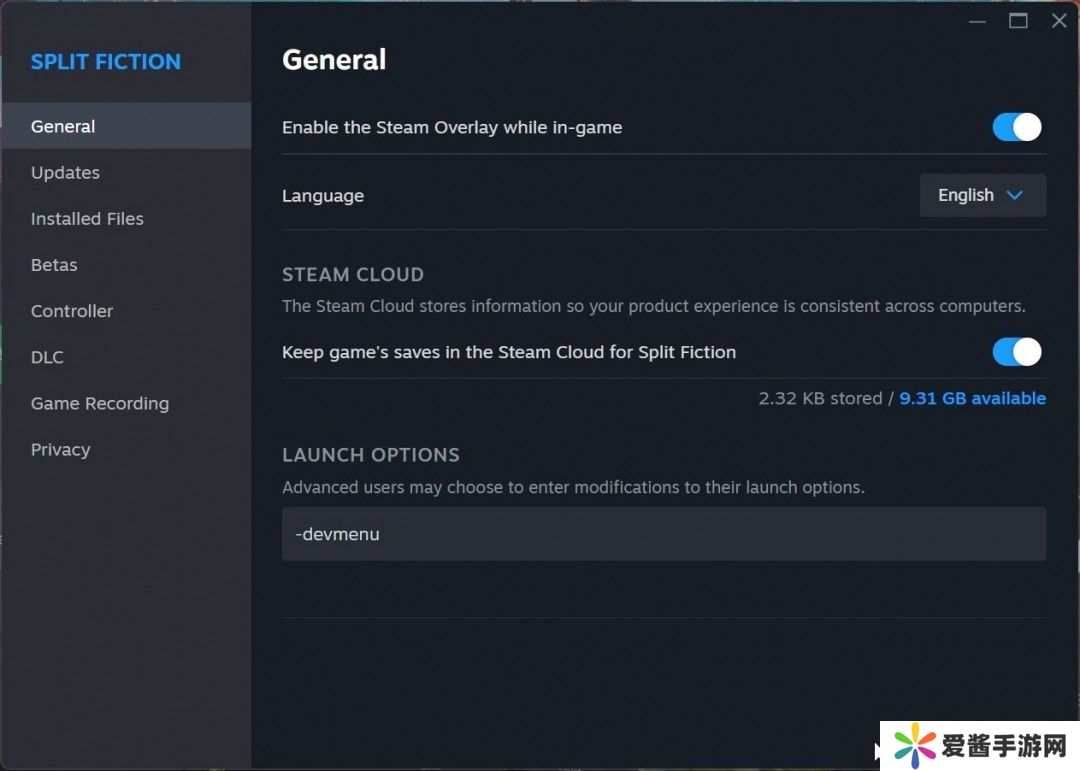Close the Split Fiction properties dialog
The image size is (1080, 771).
pyautogui.click(x=1059, y=21)
